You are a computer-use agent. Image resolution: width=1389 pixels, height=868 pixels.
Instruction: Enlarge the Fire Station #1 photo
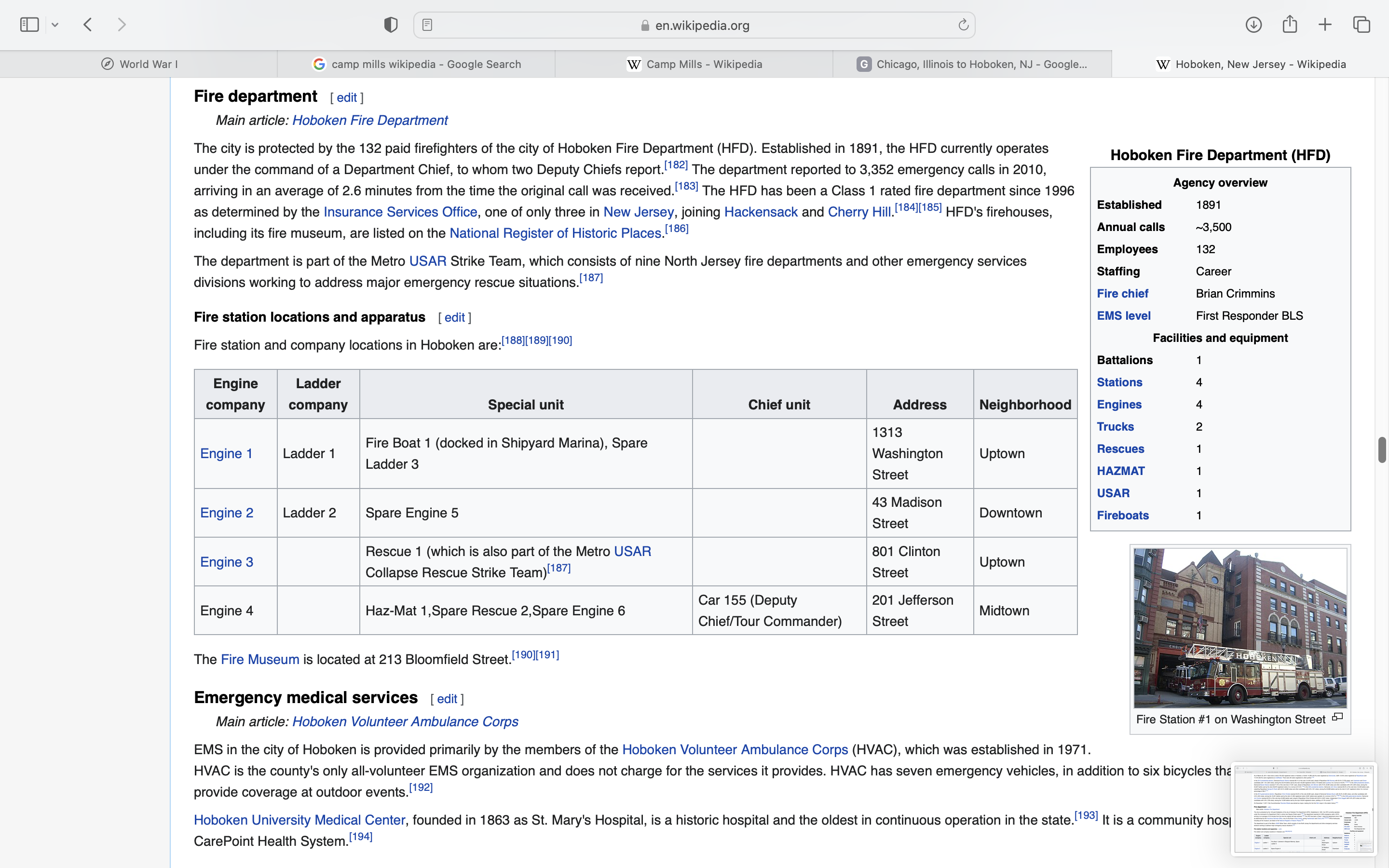tap(1240, 627)
